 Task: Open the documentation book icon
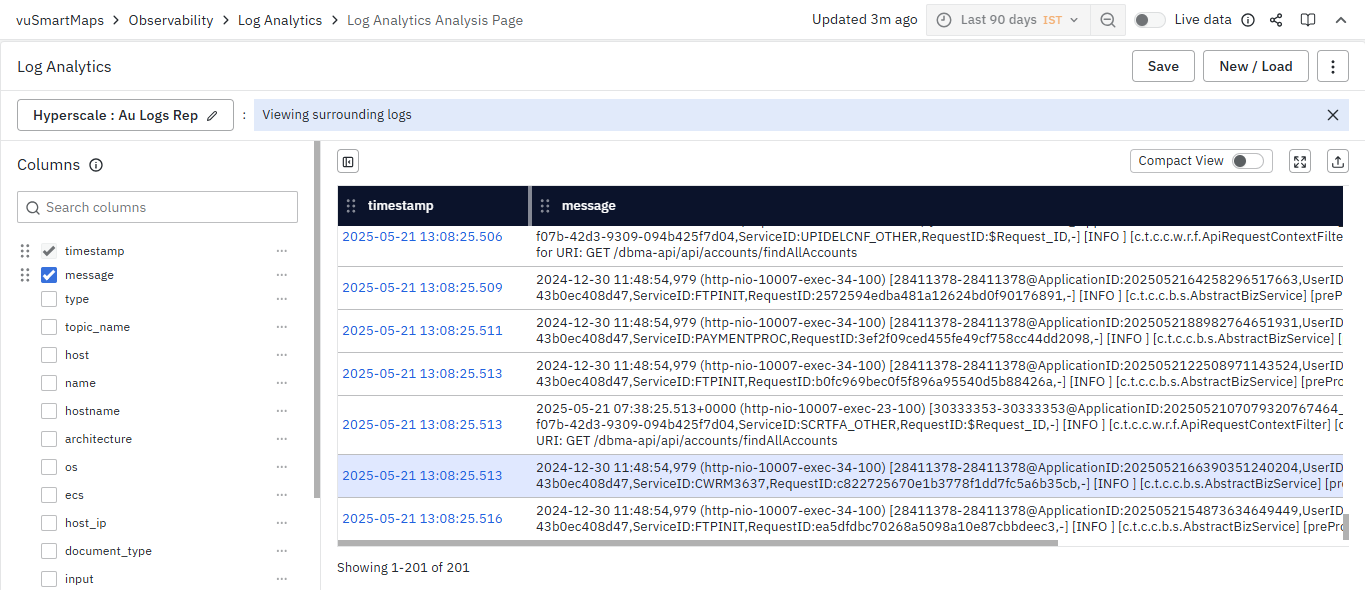tap(1307, 20)
